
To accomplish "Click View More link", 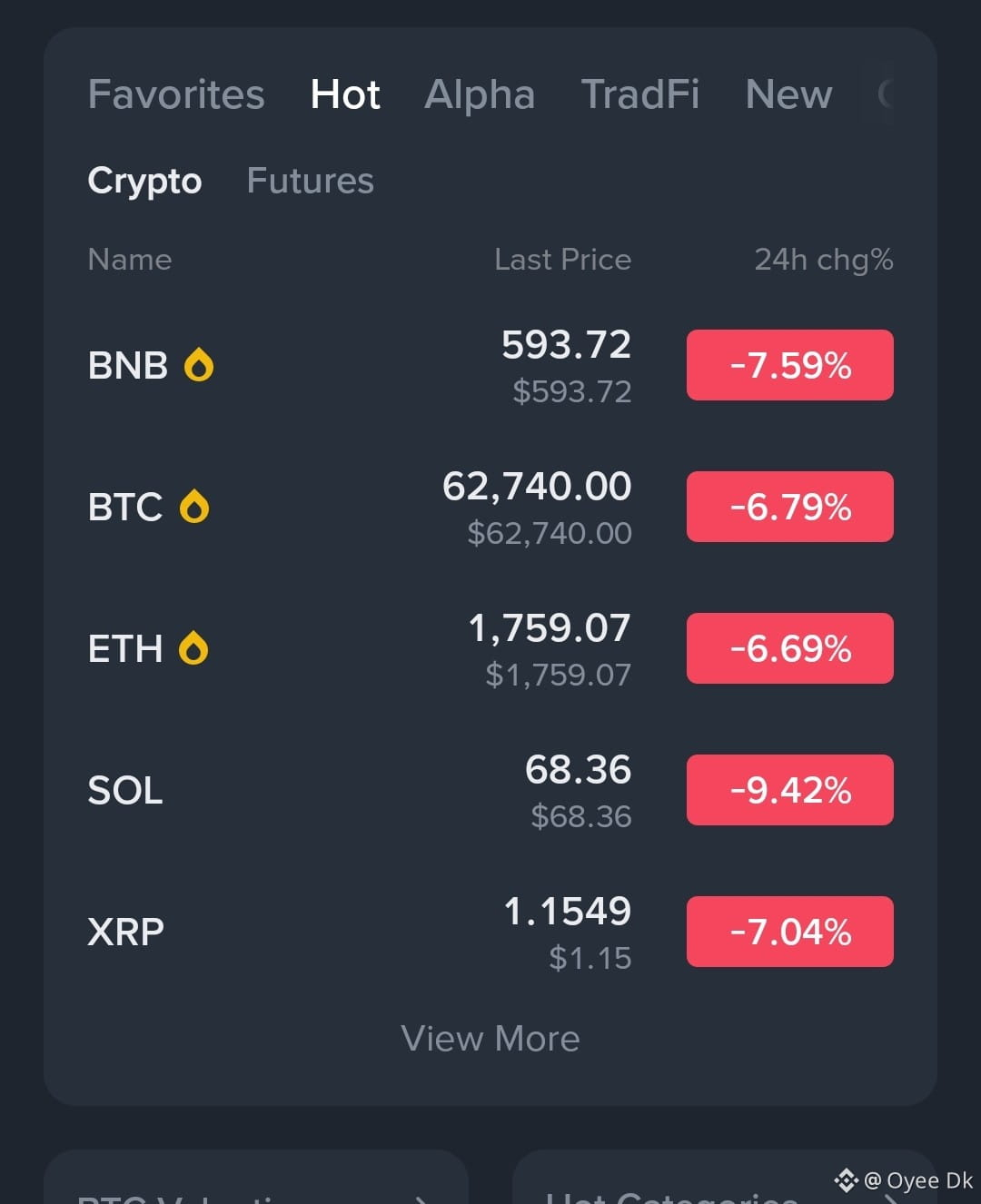I will (x=490, y=1038).
